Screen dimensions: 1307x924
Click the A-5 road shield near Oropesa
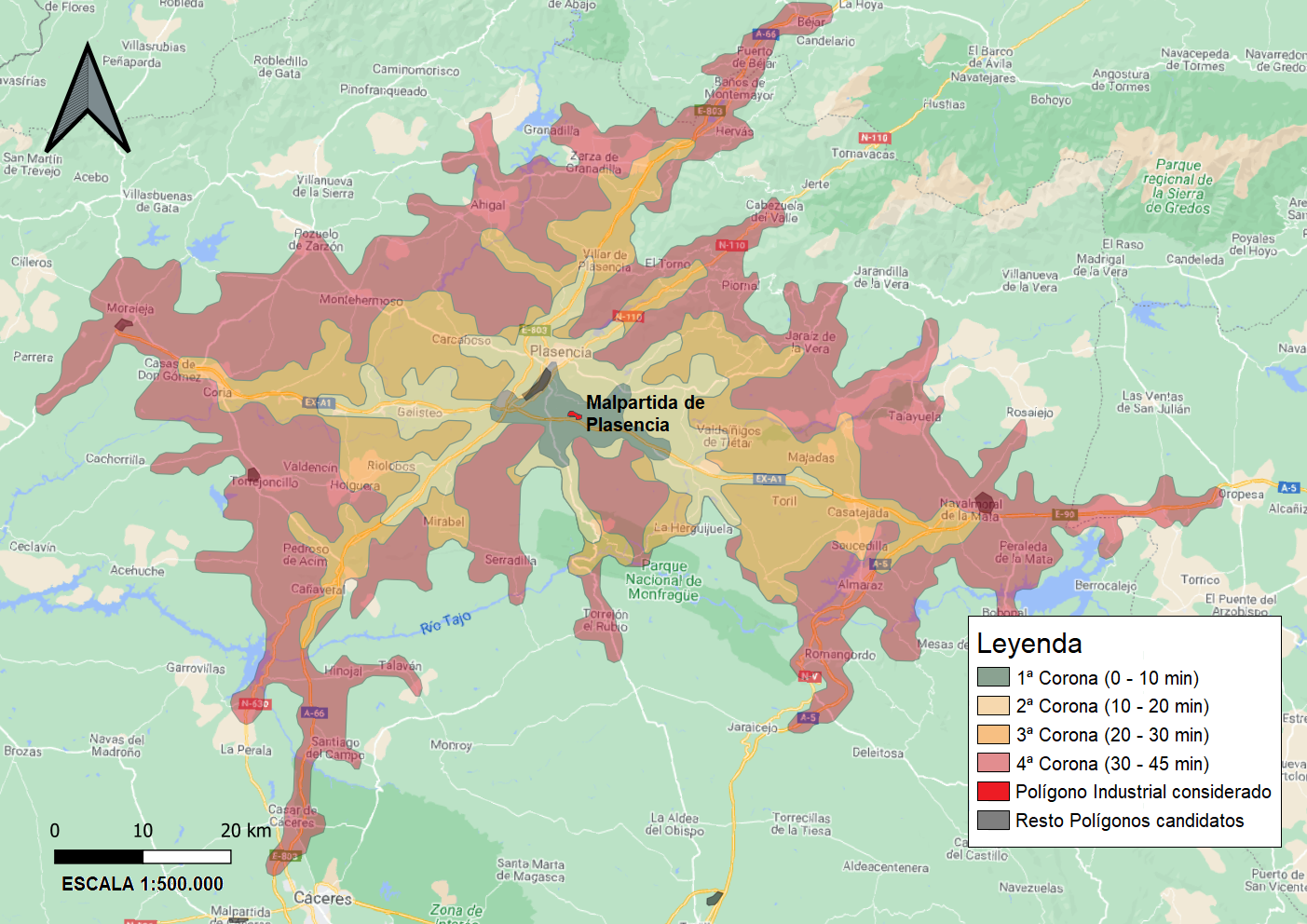point(1287,488)
